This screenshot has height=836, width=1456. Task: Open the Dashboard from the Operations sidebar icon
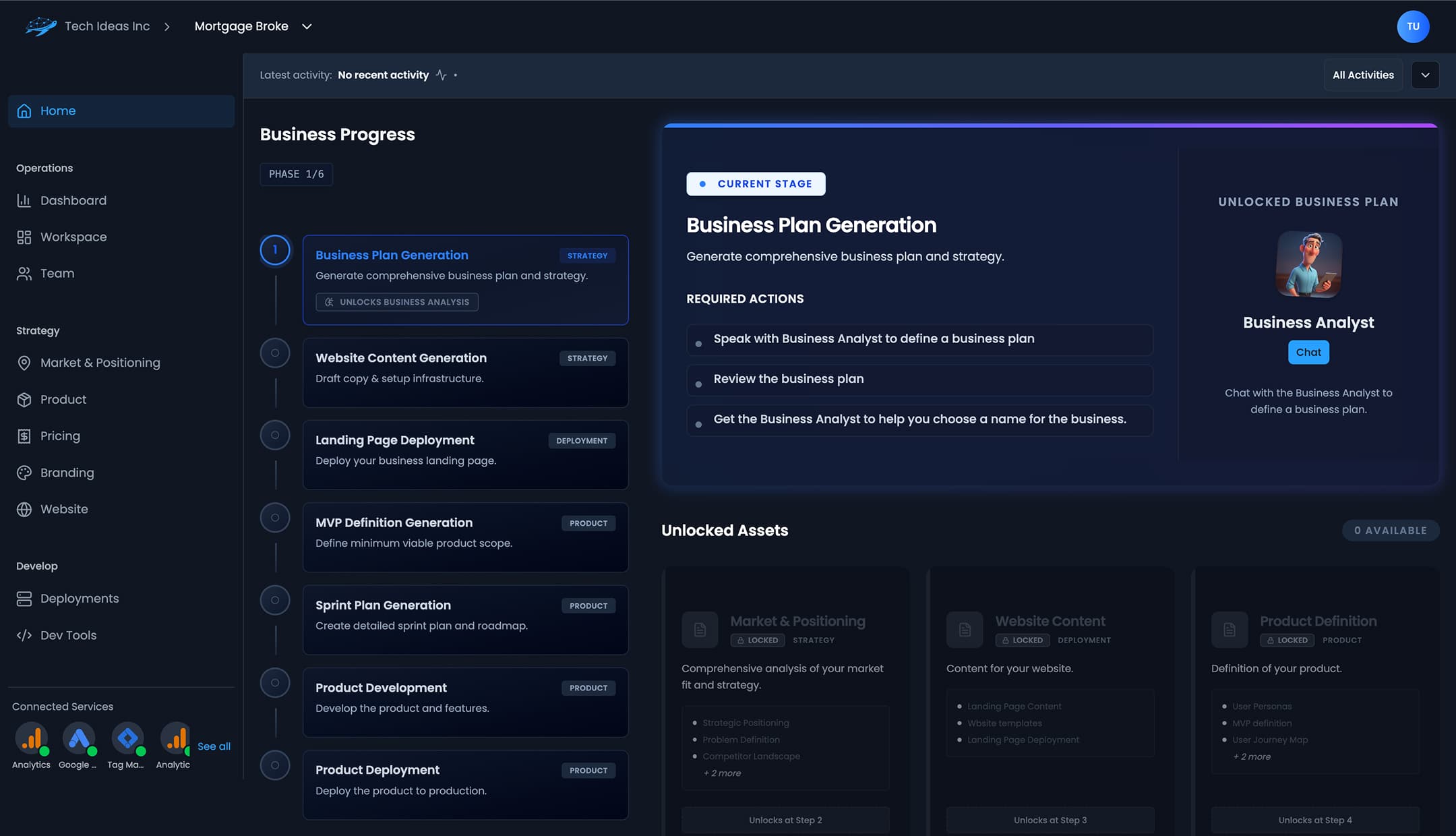(24, 200)
